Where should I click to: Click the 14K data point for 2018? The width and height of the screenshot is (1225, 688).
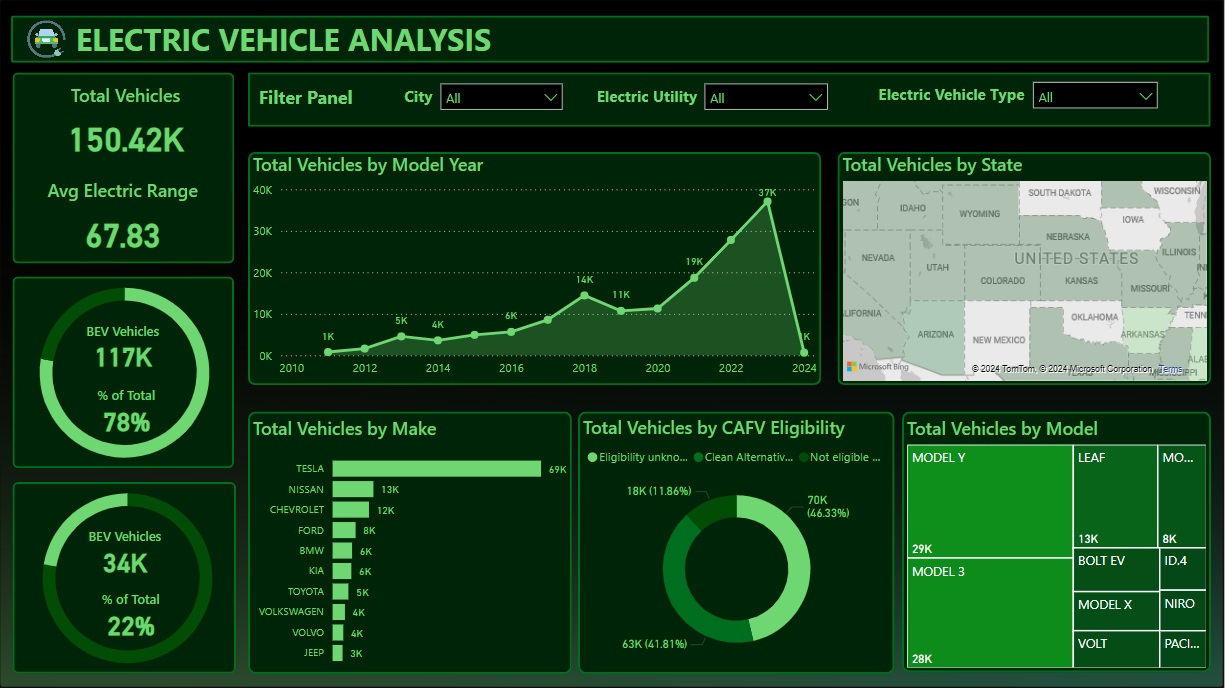[x=584, y=295]
